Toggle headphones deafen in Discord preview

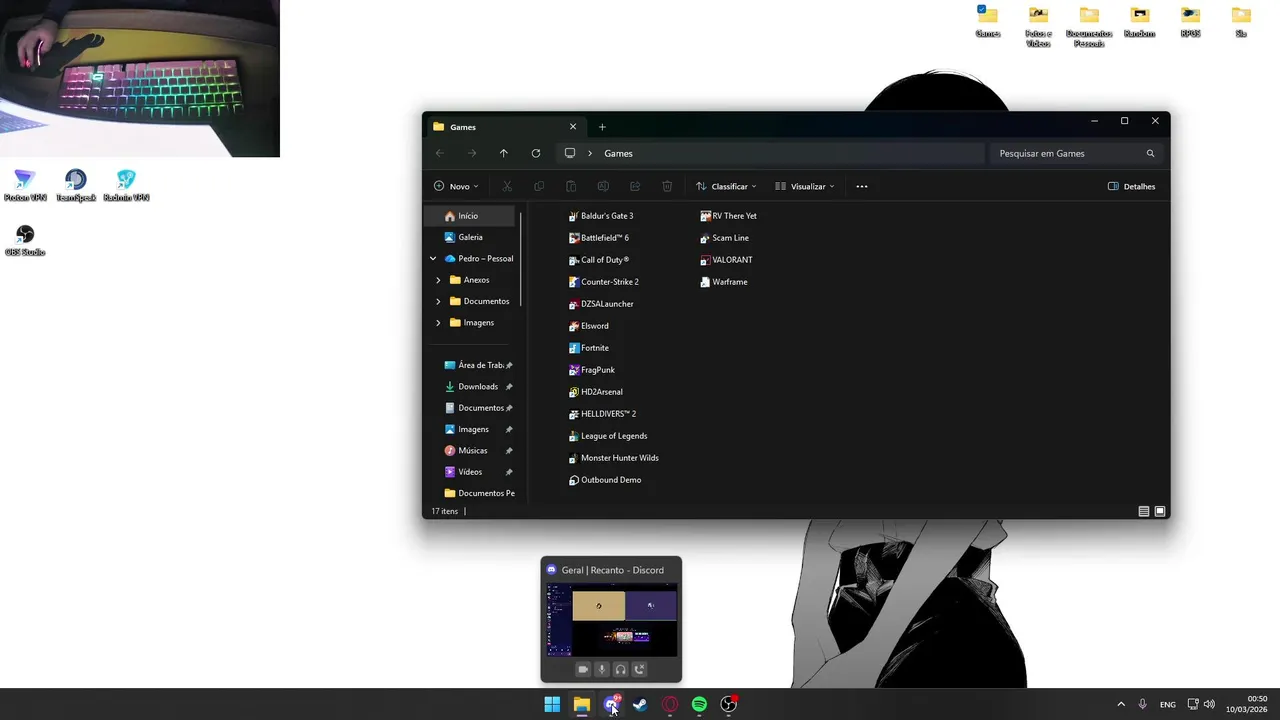click(621, 670)
